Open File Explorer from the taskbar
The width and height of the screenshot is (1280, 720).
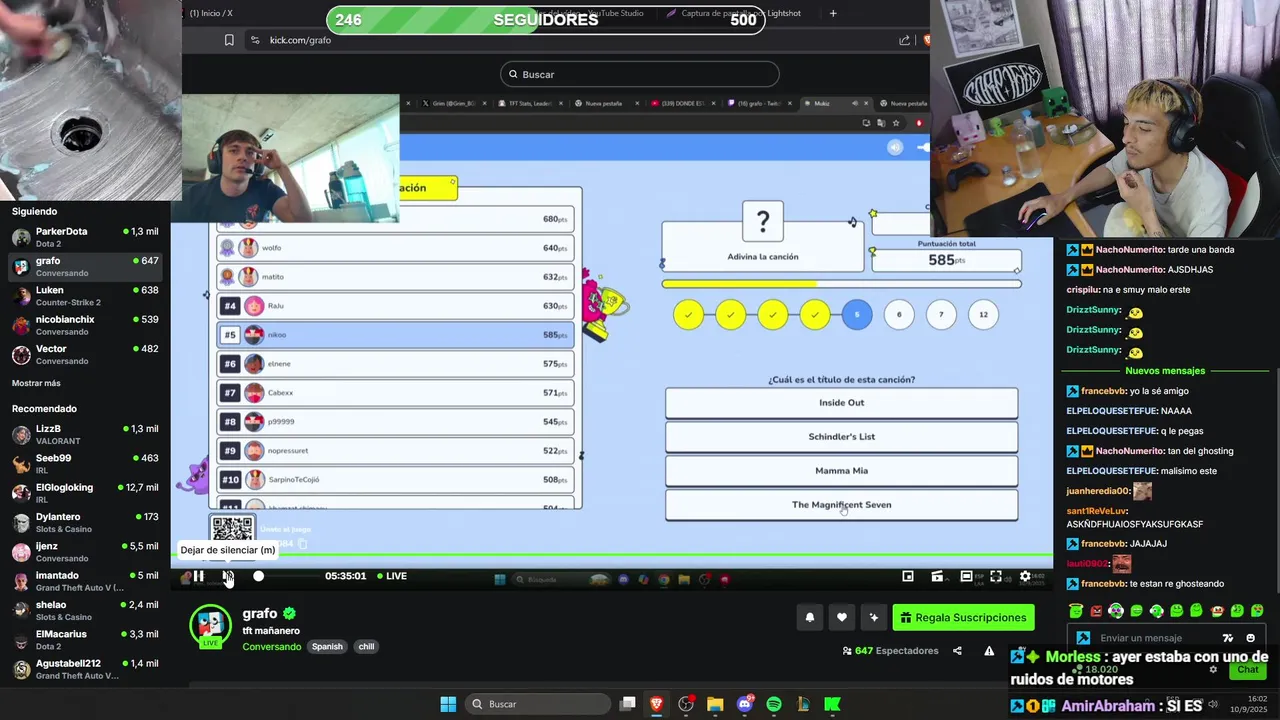coord(715,704)
